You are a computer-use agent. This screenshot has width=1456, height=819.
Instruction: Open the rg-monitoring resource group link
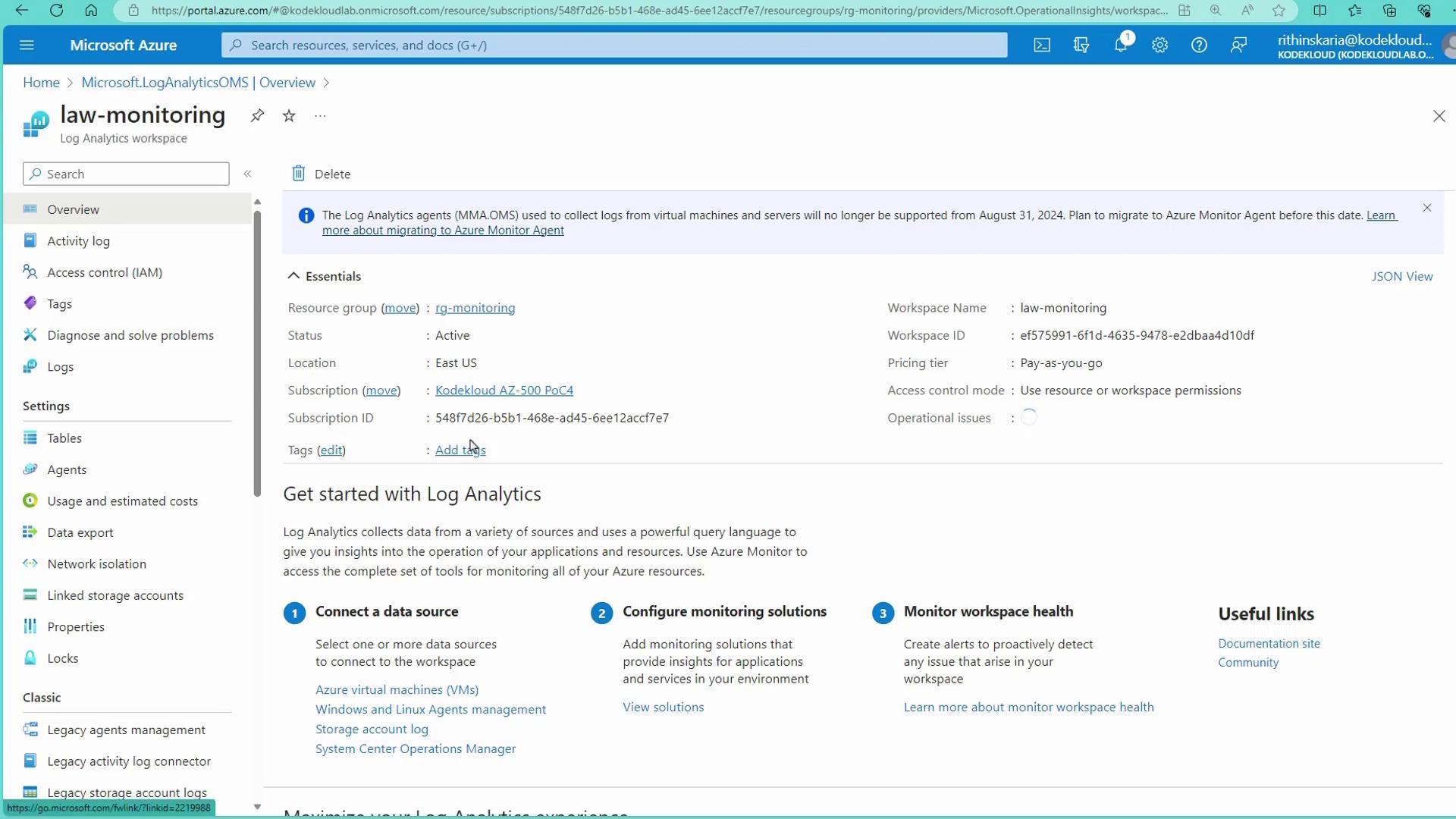475,308
